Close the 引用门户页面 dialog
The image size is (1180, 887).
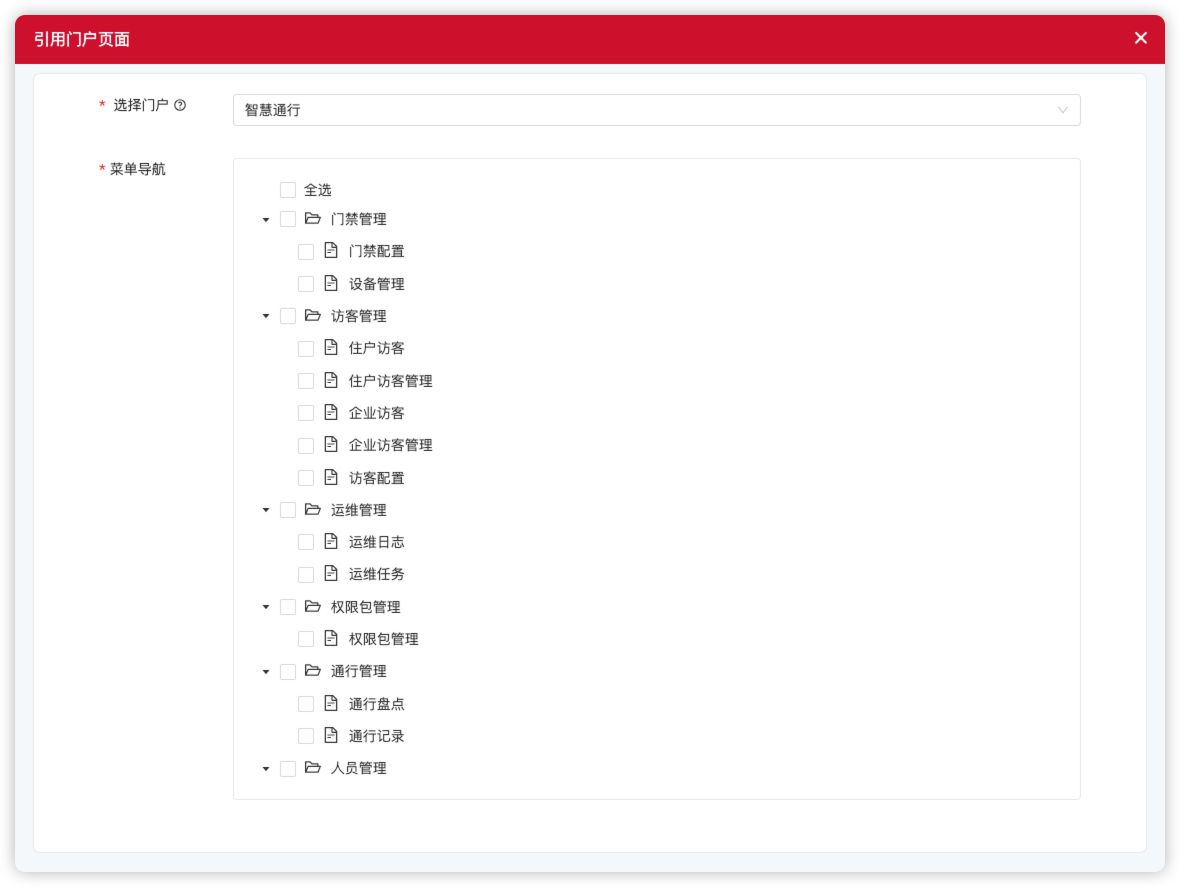(1141, 38)
